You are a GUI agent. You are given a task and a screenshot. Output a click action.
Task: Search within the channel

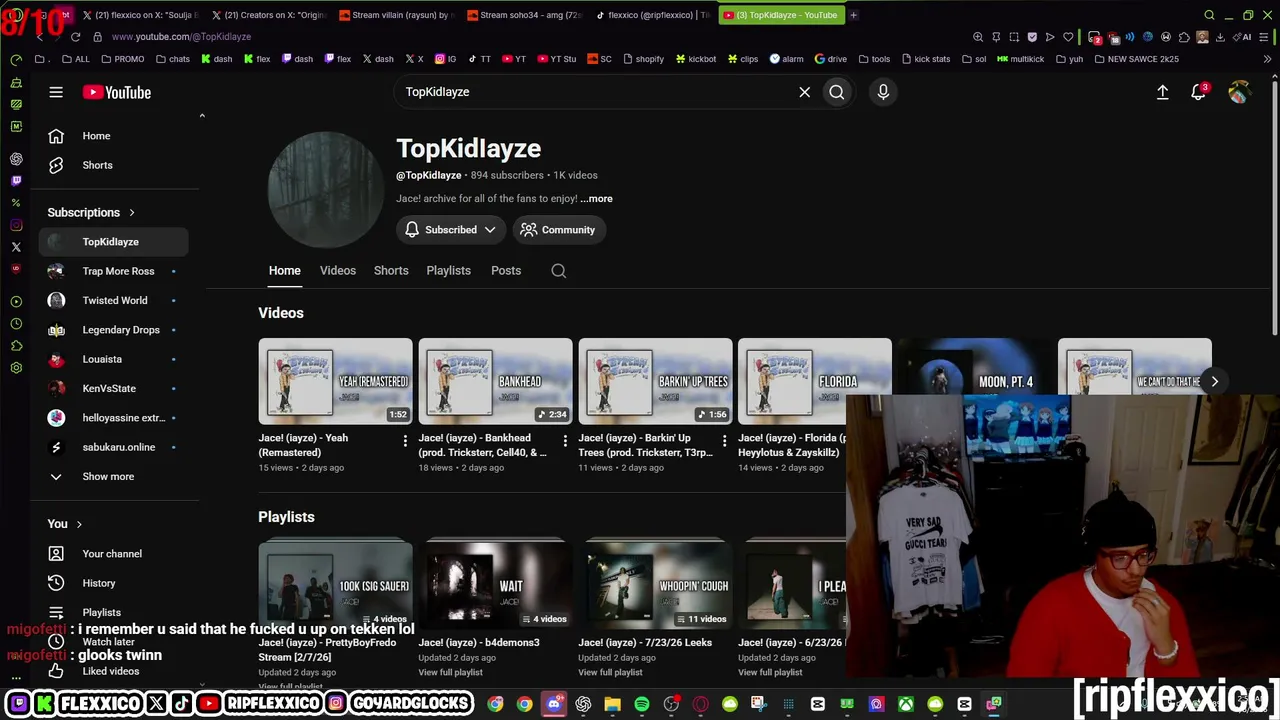tap(559, 271)
